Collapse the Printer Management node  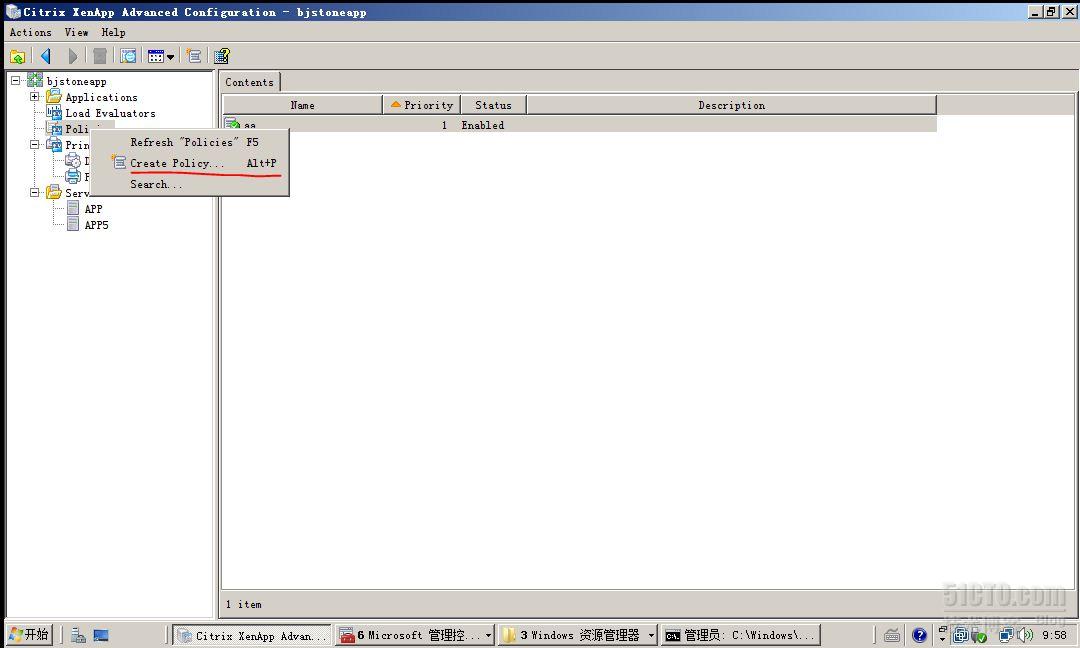pyautogui.click(x=34, y=145)
